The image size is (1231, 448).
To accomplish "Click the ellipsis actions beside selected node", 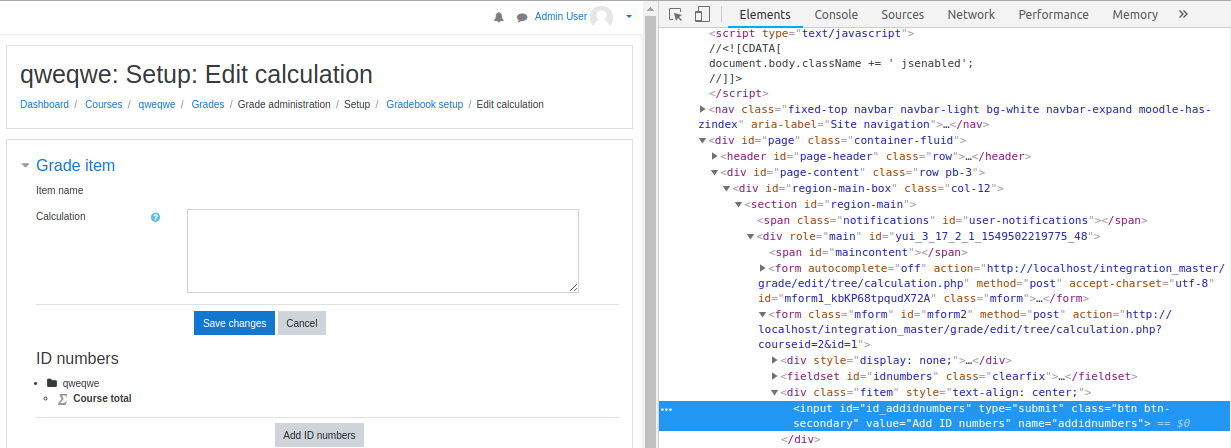I will point(666,409).
